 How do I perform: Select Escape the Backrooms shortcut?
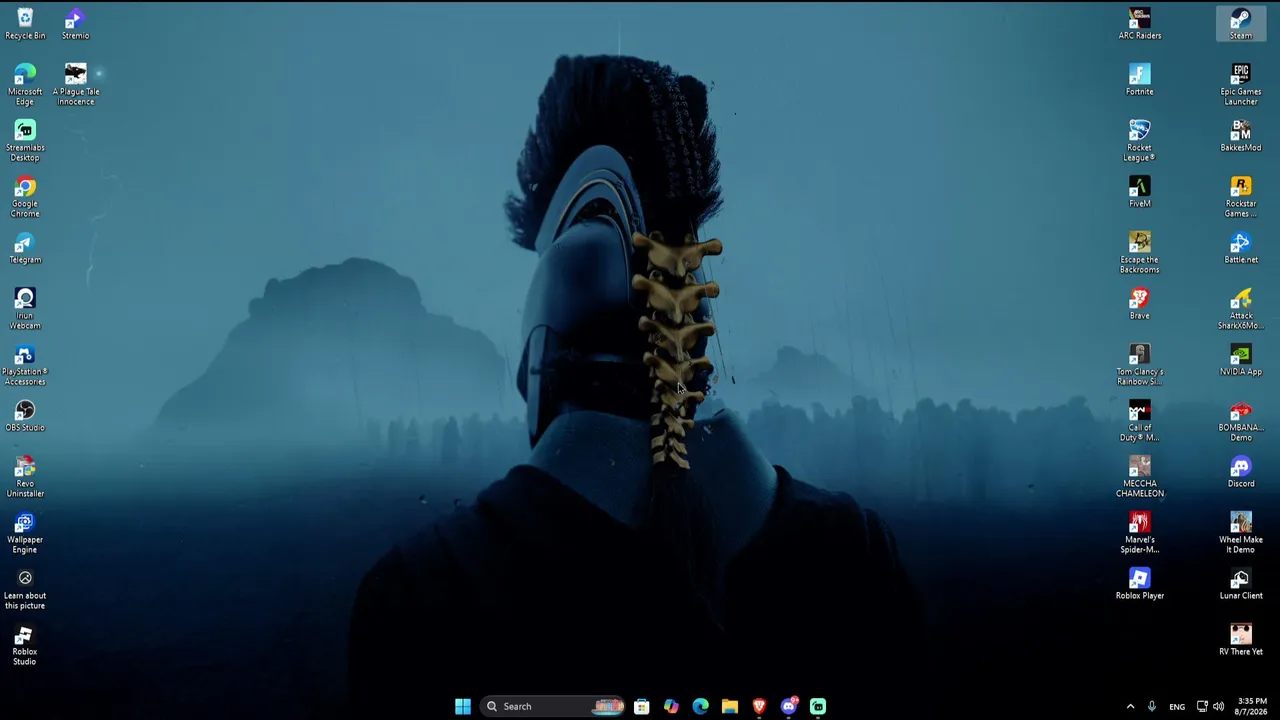pos(1140,253)
